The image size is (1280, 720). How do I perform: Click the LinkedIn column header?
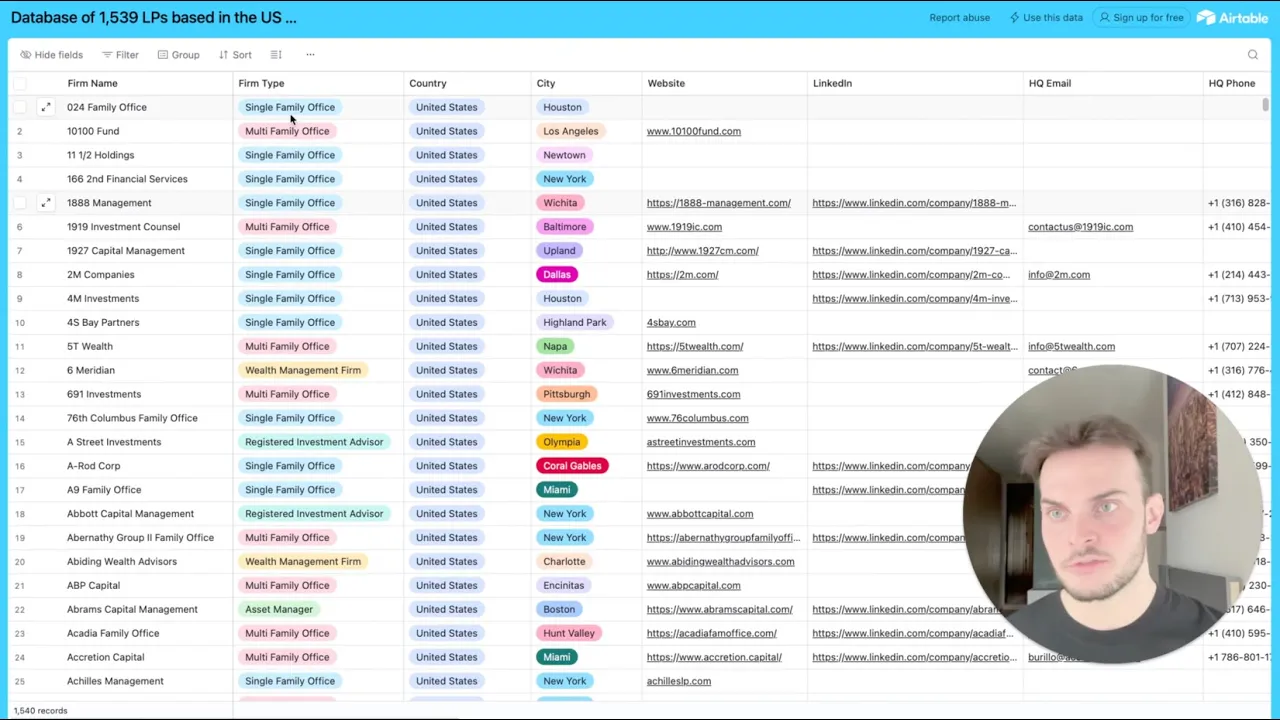832,83
